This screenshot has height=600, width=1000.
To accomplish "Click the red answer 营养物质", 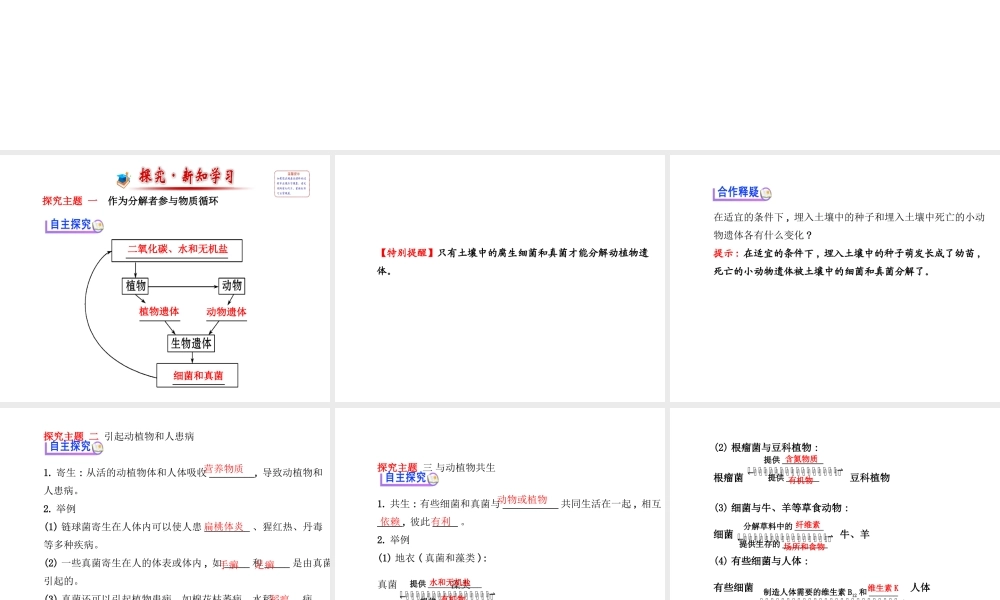I will click(224, 469).
